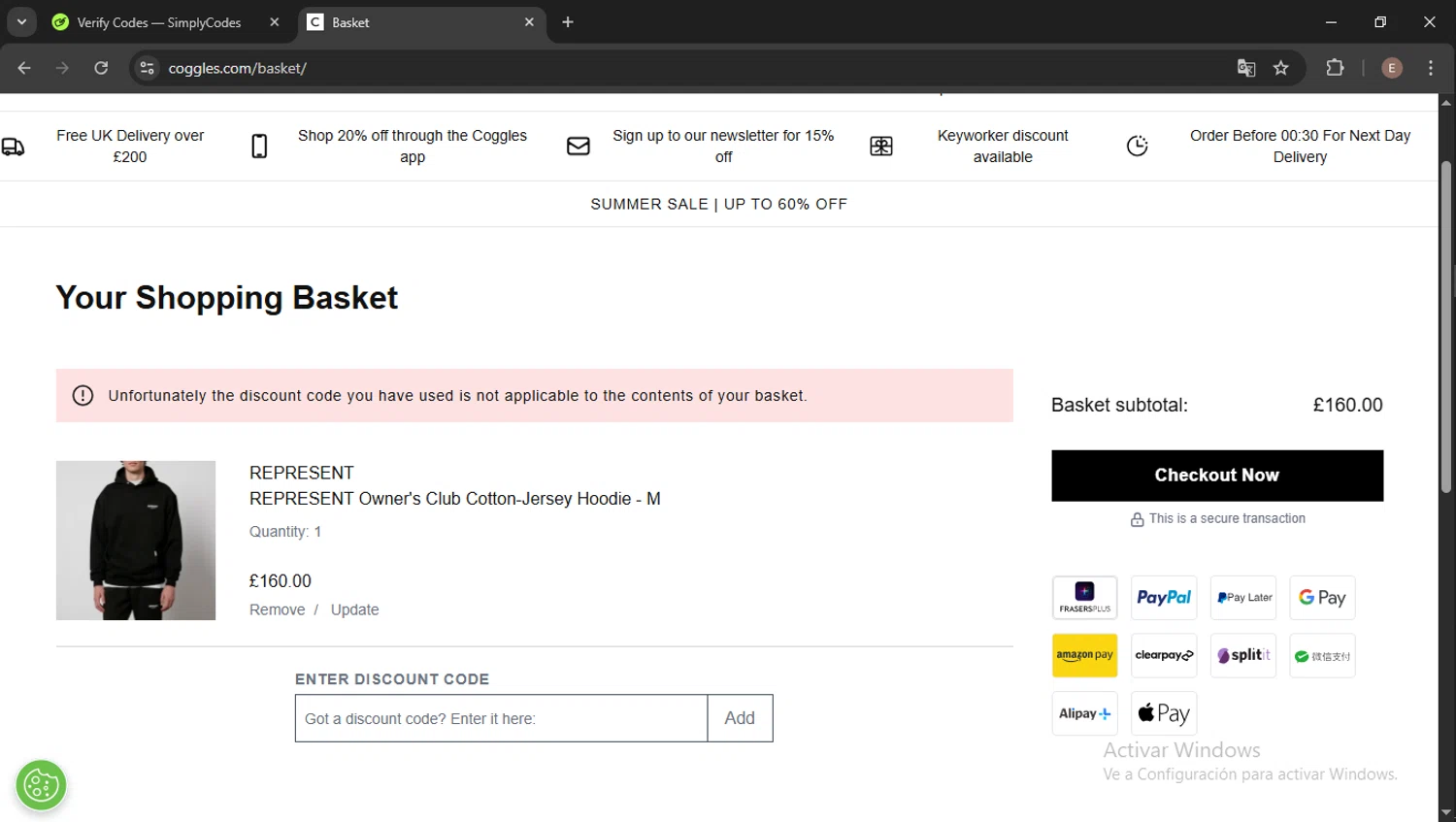
Task: Select the Splitit payment icon
Action: point(1243,655)
